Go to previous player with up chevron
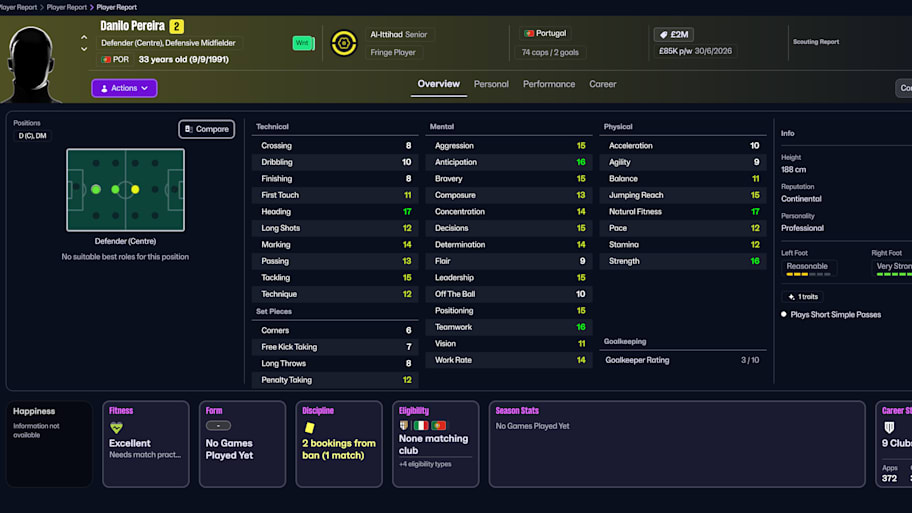Screen dimensions: 912x513 84,37
